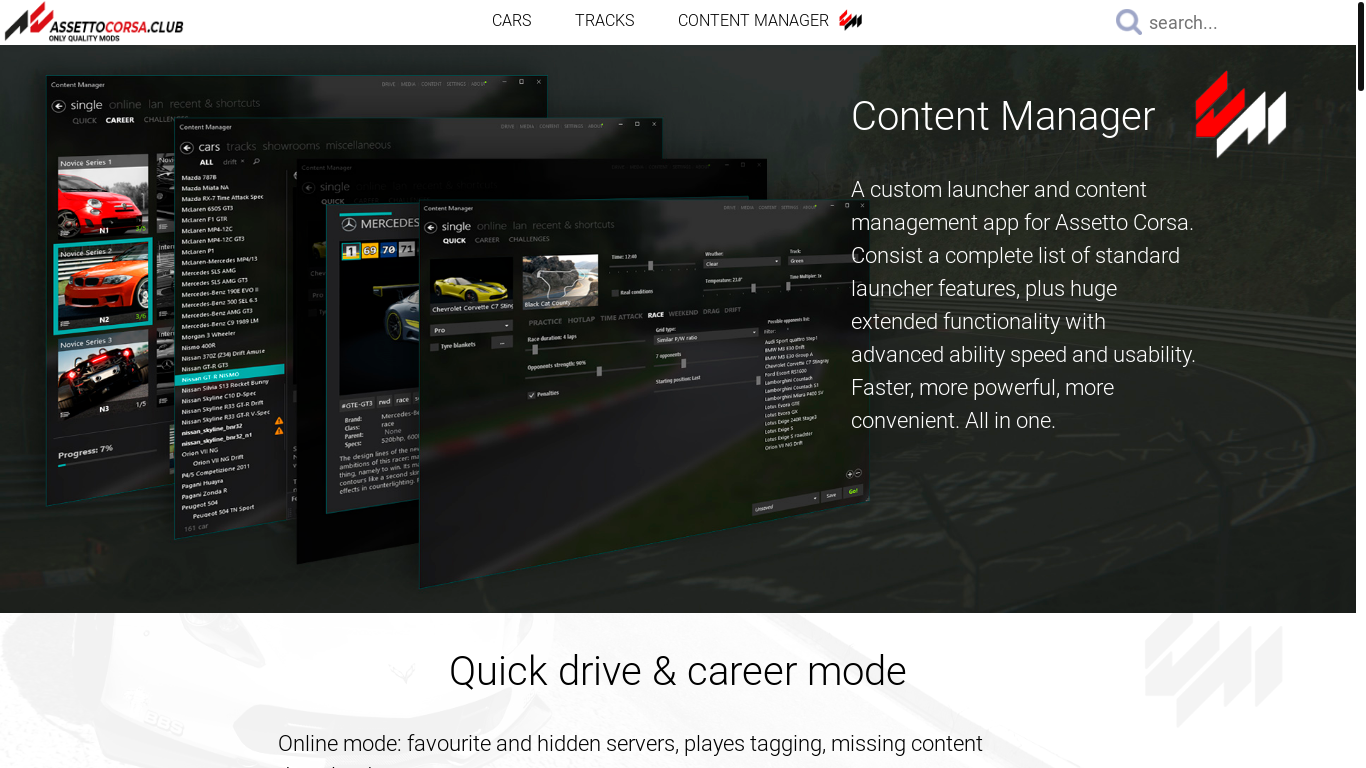
Task: Open online section in quick race window
Action: 491,226
